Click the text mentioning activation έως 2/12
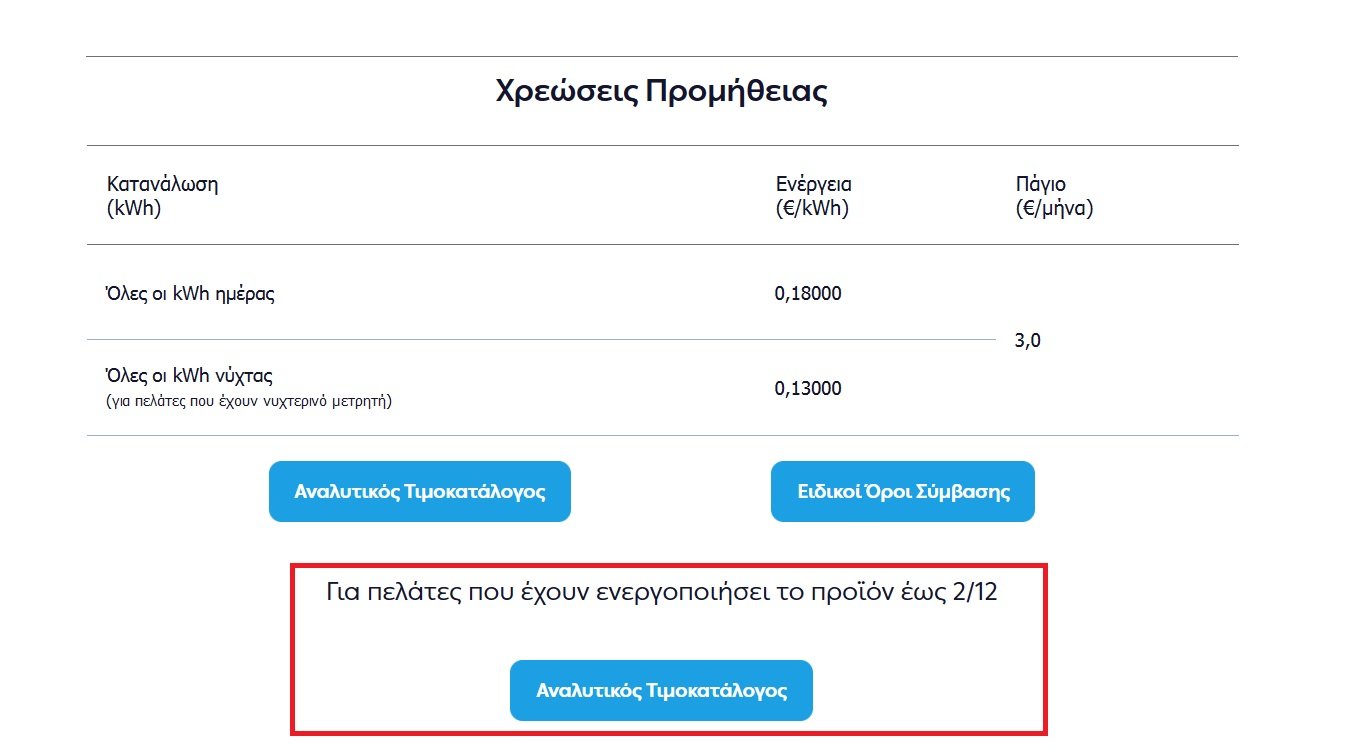The image size is (1361, 751). (x=662, y=592)
